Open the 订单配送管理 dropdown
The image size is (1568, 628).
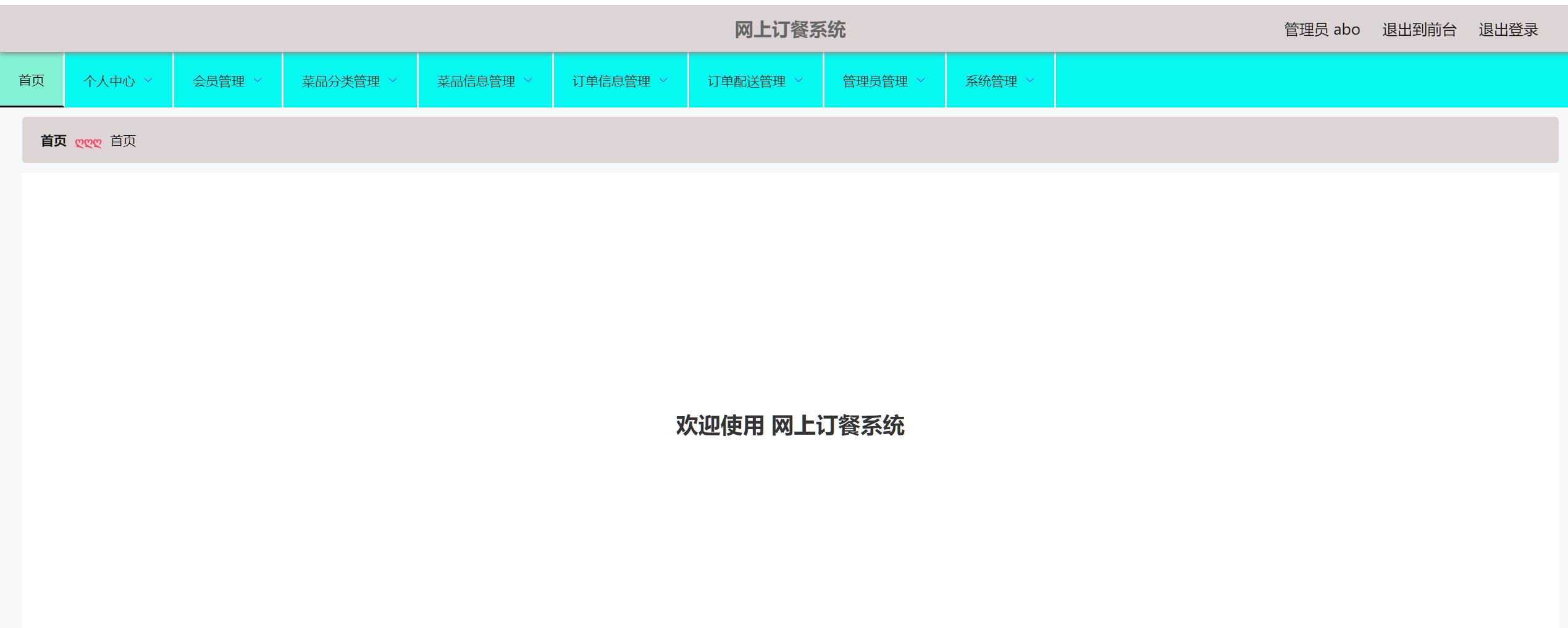coord(748,80)
